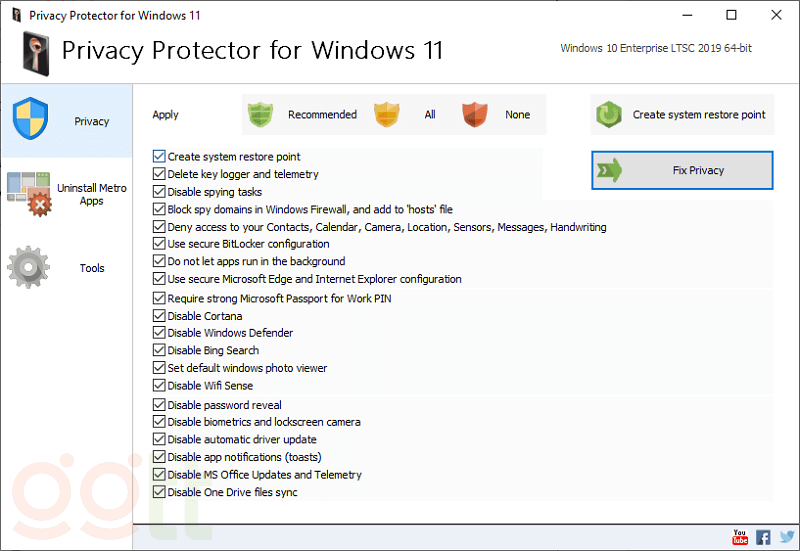Toggle Disable One Drive files sync
The height and width of the screenshot is (551, 800).
pyautogui.click(x=159, y=492)
